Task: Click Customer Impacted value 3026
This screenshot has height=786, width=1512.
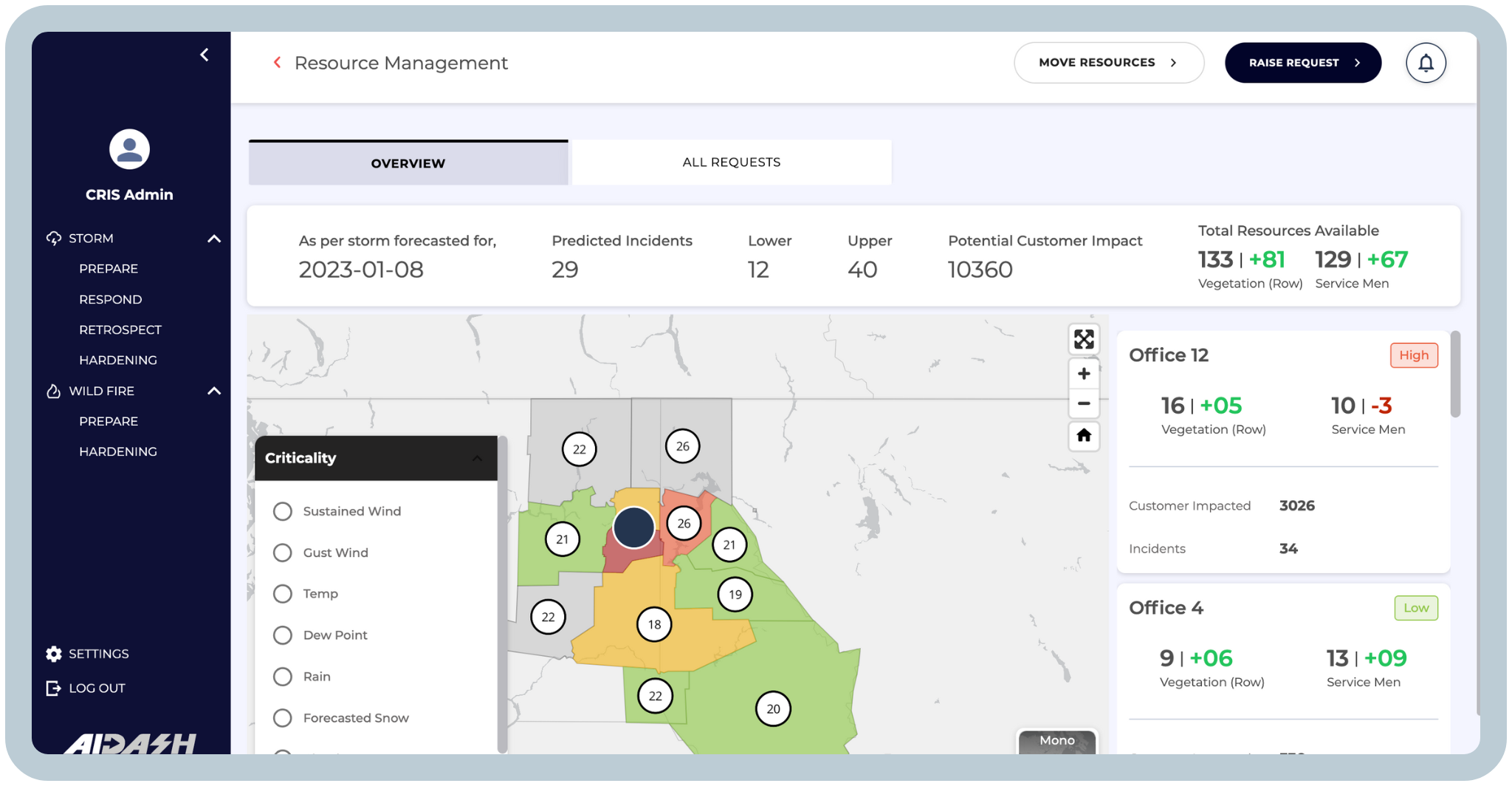Action: point(1296,505)
